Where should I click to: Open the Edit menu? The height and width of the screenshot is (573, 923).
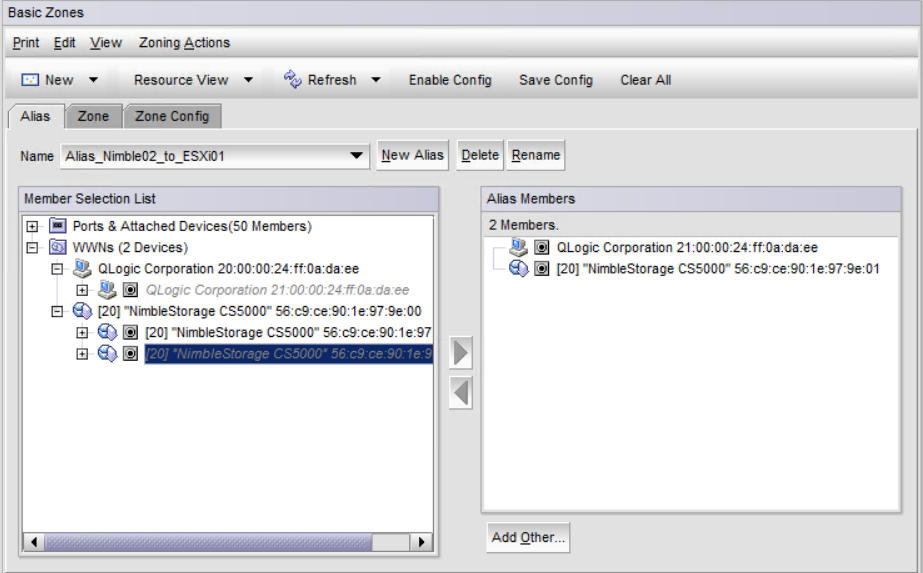pos(64,42)
